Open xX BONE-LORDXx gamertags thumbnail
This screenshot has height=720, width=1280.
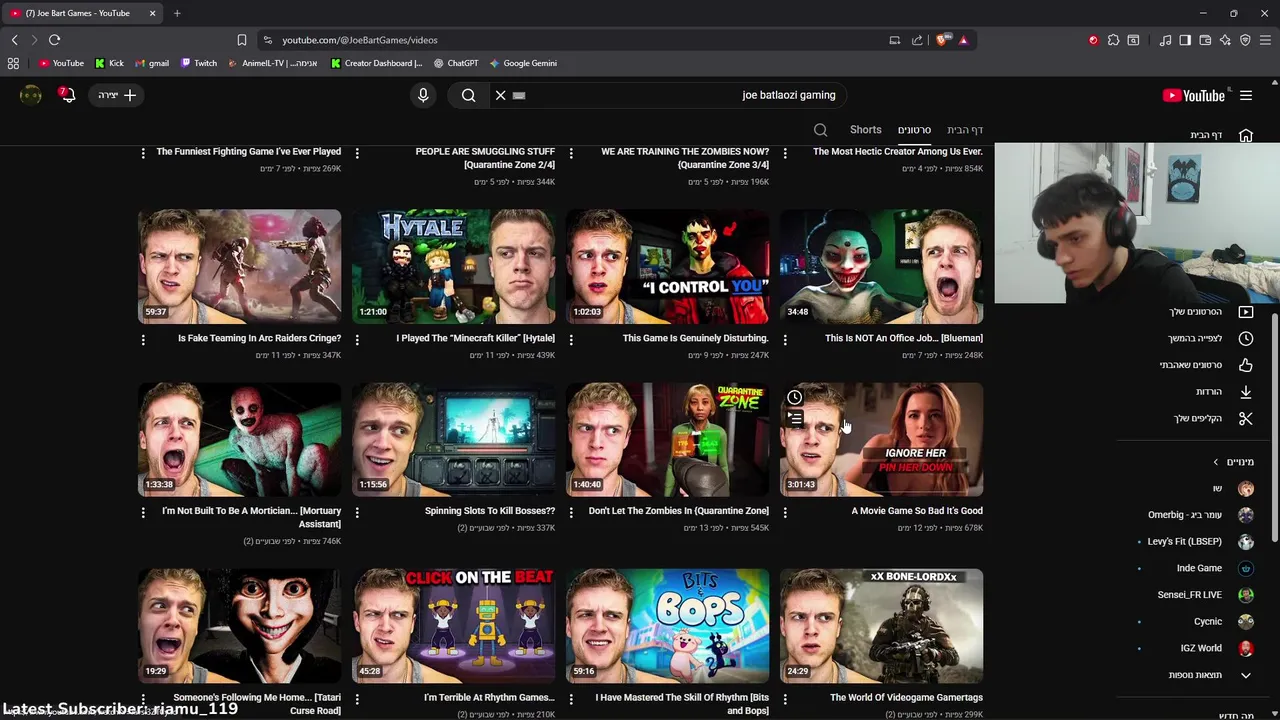[x=882, y=626]
